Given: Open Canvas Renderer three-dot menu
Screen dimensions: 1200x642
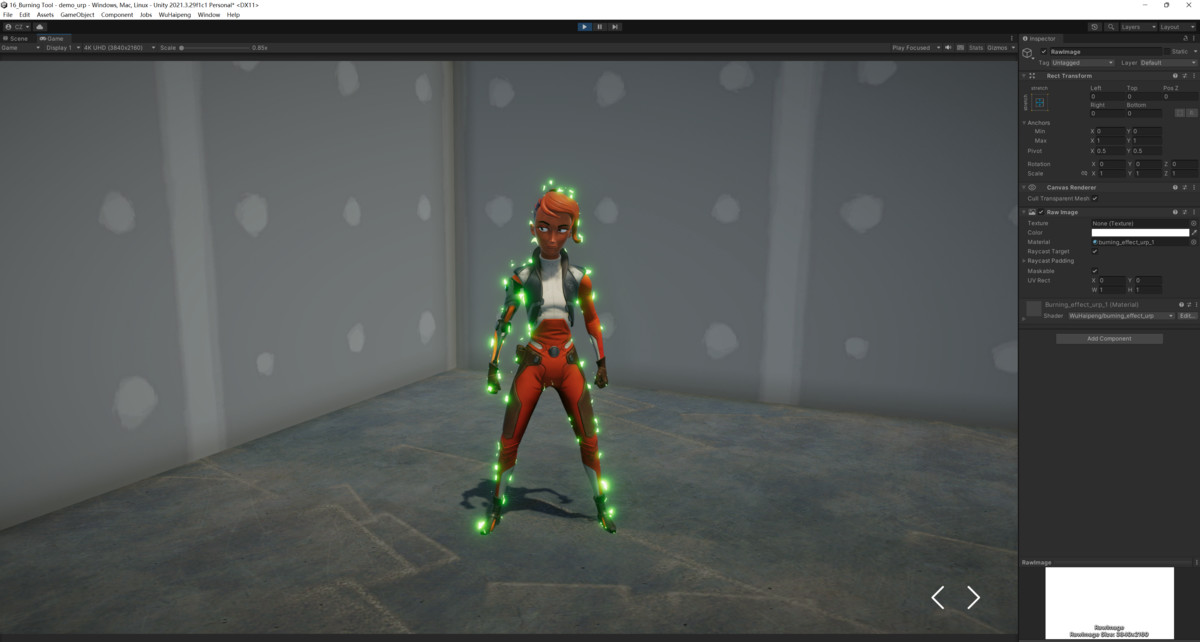Looking at the screenshot, I should tap(1194, 187).
